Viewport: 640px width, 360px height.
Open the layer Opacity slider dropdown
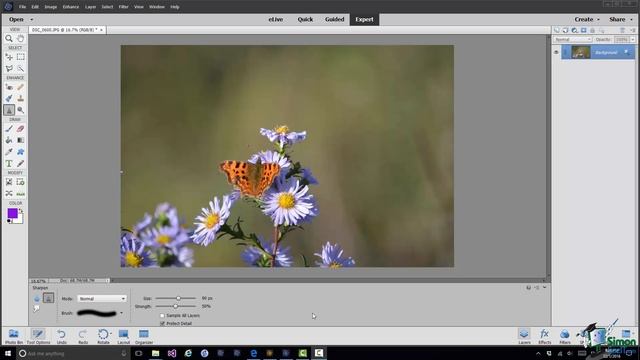point(633,40)
